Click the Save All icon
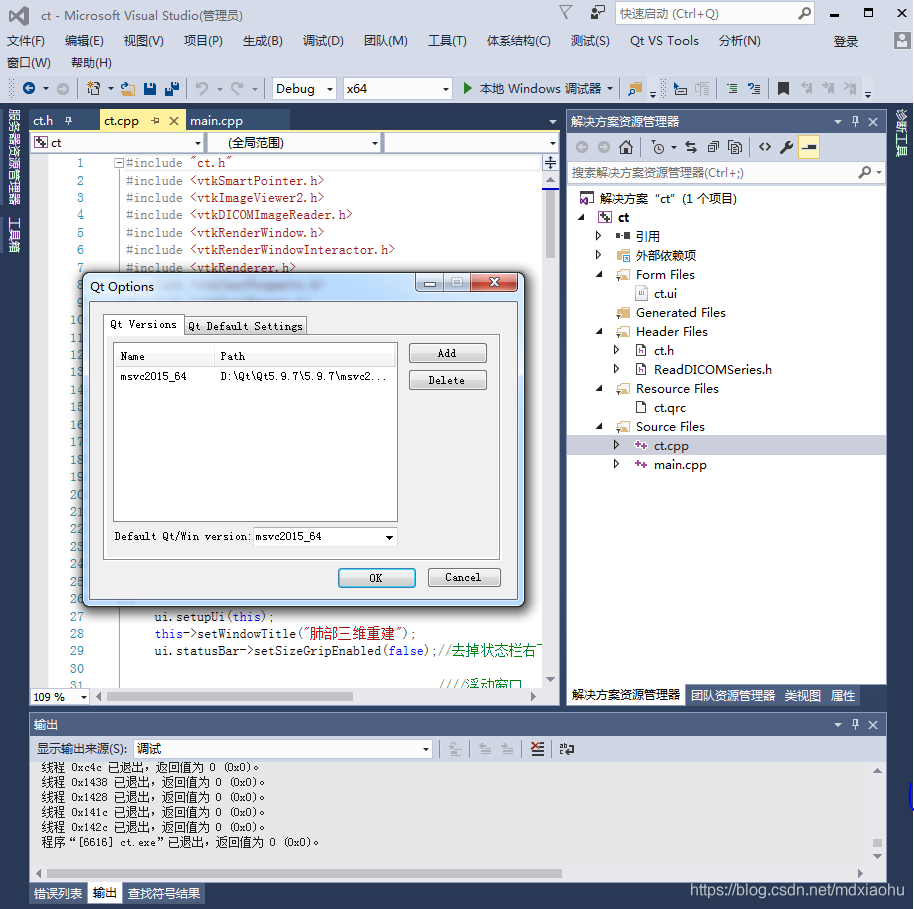The height and width of the screenshot is (909, 914). [172, 89]
